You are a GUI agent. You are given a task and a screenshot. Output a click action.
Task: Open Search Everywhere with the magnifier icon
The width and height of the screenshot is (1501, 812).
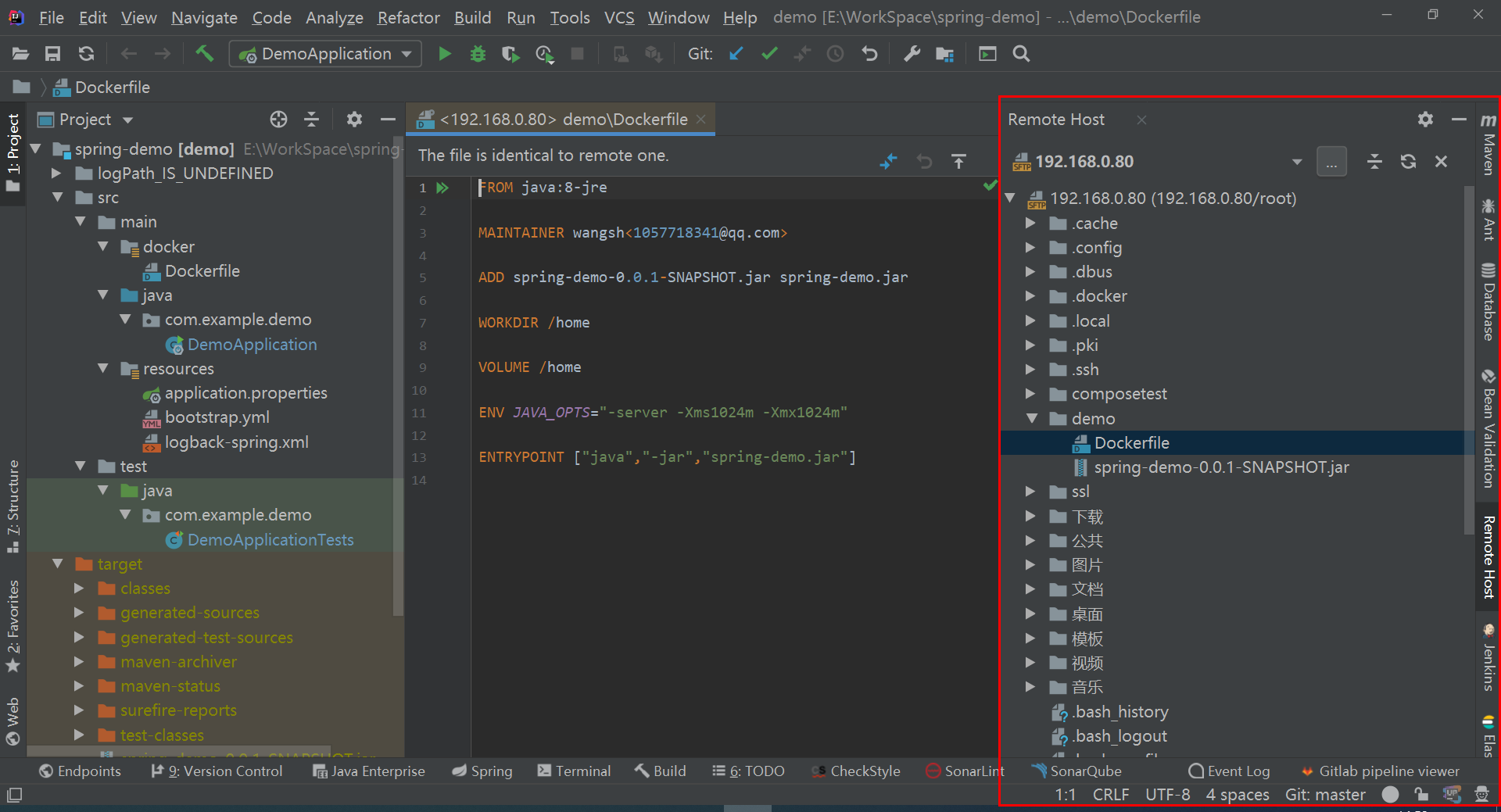point(1021,53)
